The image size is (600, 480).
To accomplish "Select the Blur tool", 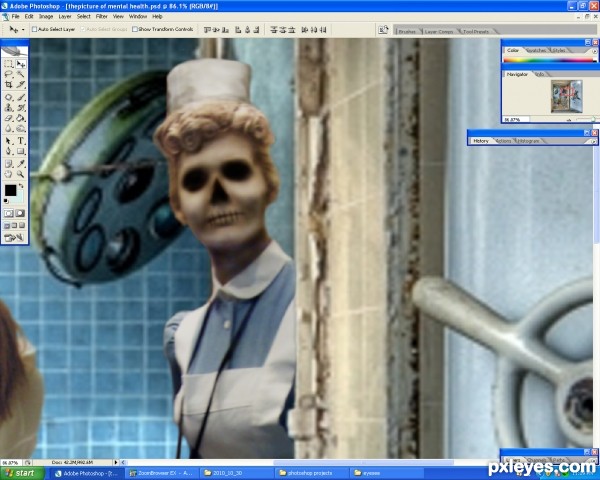I will pyautogui.click(x=9, y=128).
